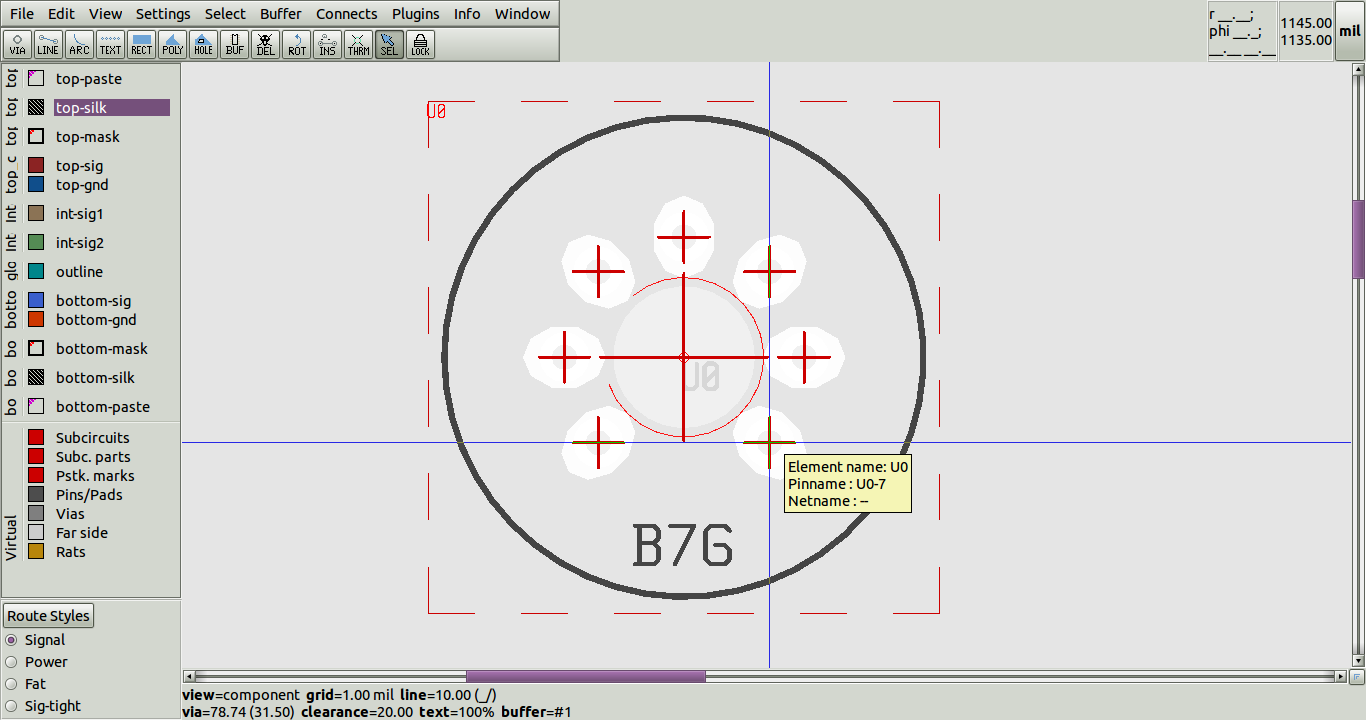The height and width of the screenshot is (720, 1366).
Task: Toggle visibility of top-paste layer
Action: point(36,79)
